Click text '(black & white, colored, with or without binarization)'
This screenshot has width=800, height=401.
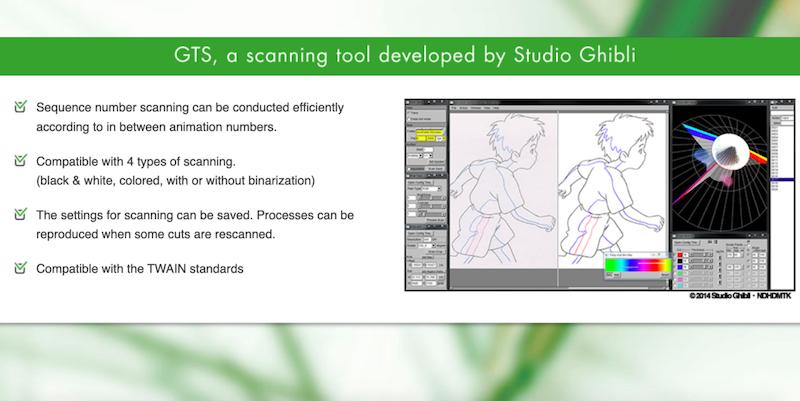click(x=176, y=181)
